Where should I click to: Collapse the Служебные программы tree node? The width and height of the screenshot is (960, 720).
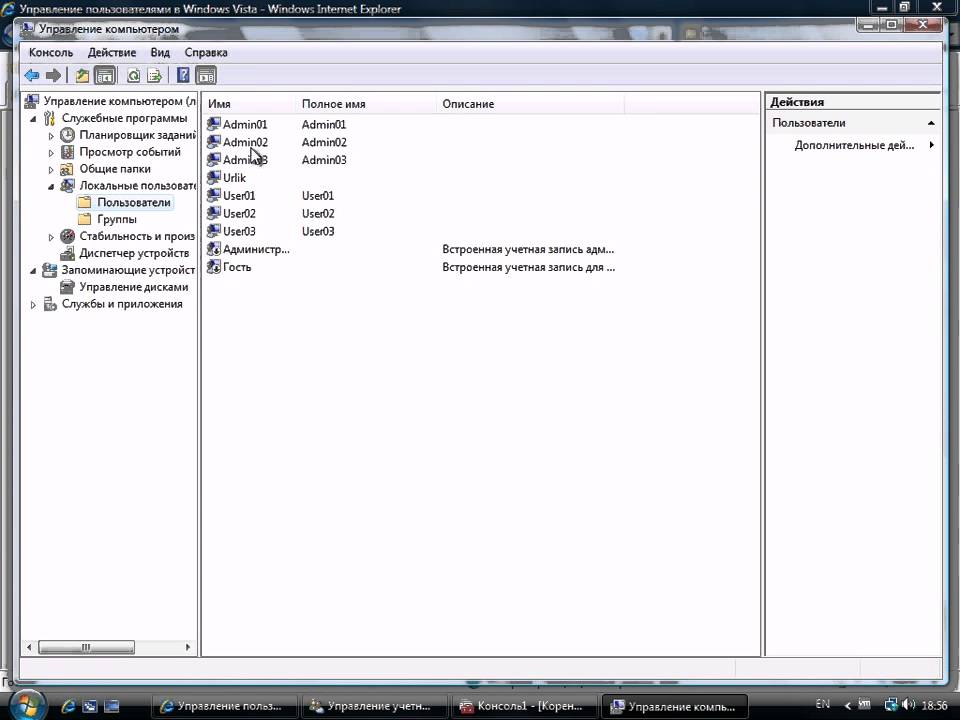(x=34, y=119)
